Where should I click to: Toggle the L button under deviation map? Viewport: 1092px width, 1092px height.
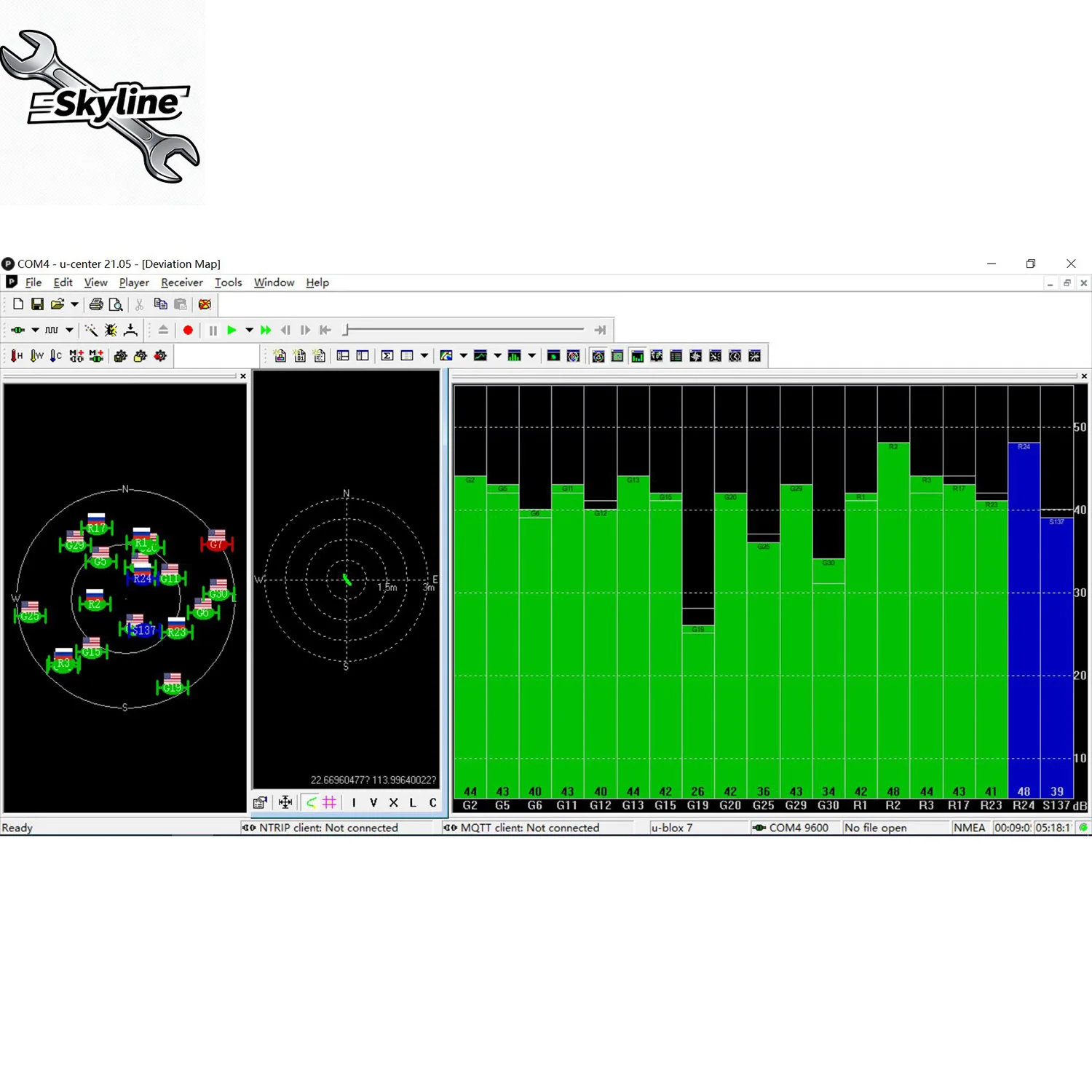point(413,802)
